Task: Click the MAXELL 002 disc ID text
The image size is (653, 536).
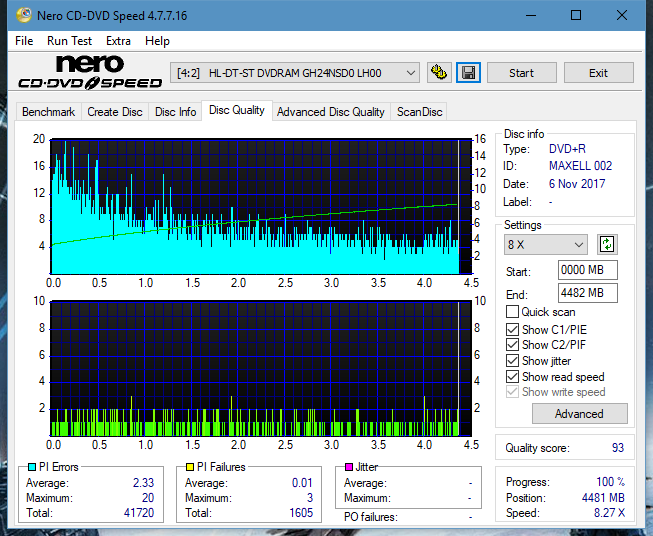Action: pos(581,166)
